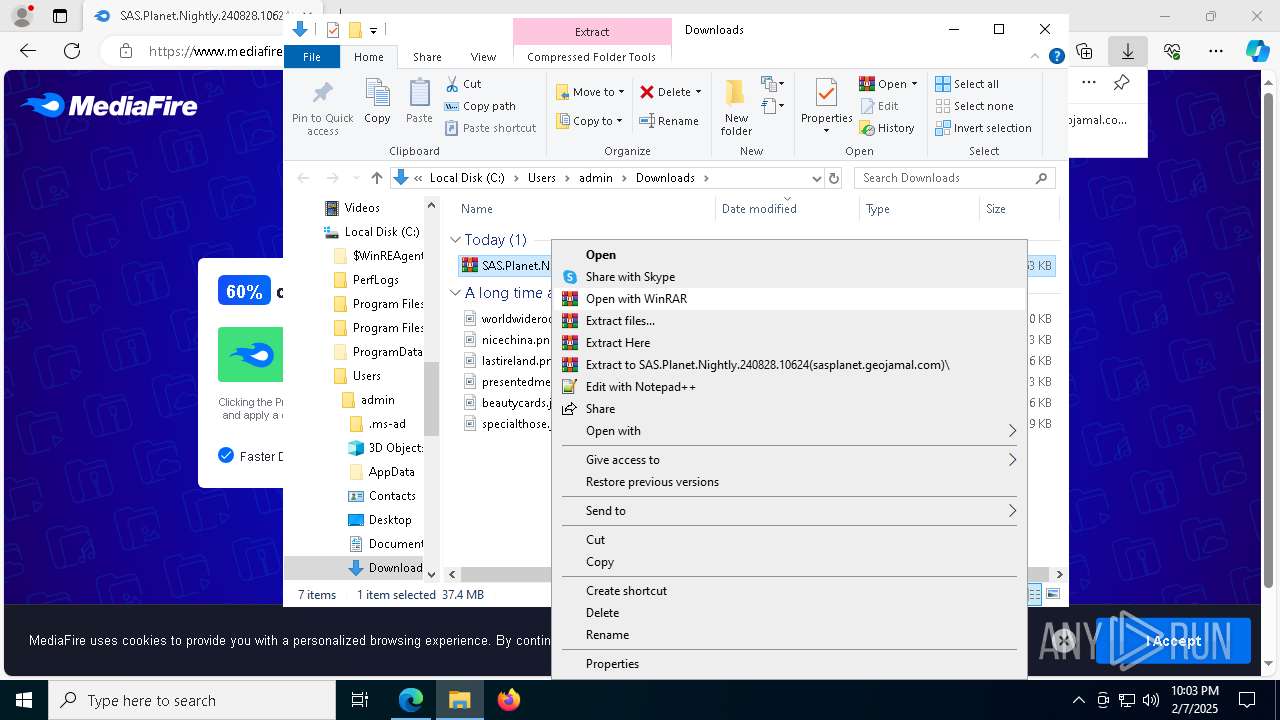Click the Rename ribbon button
The height and width of the screenshot is (720, 1280).
coord(669,121)
